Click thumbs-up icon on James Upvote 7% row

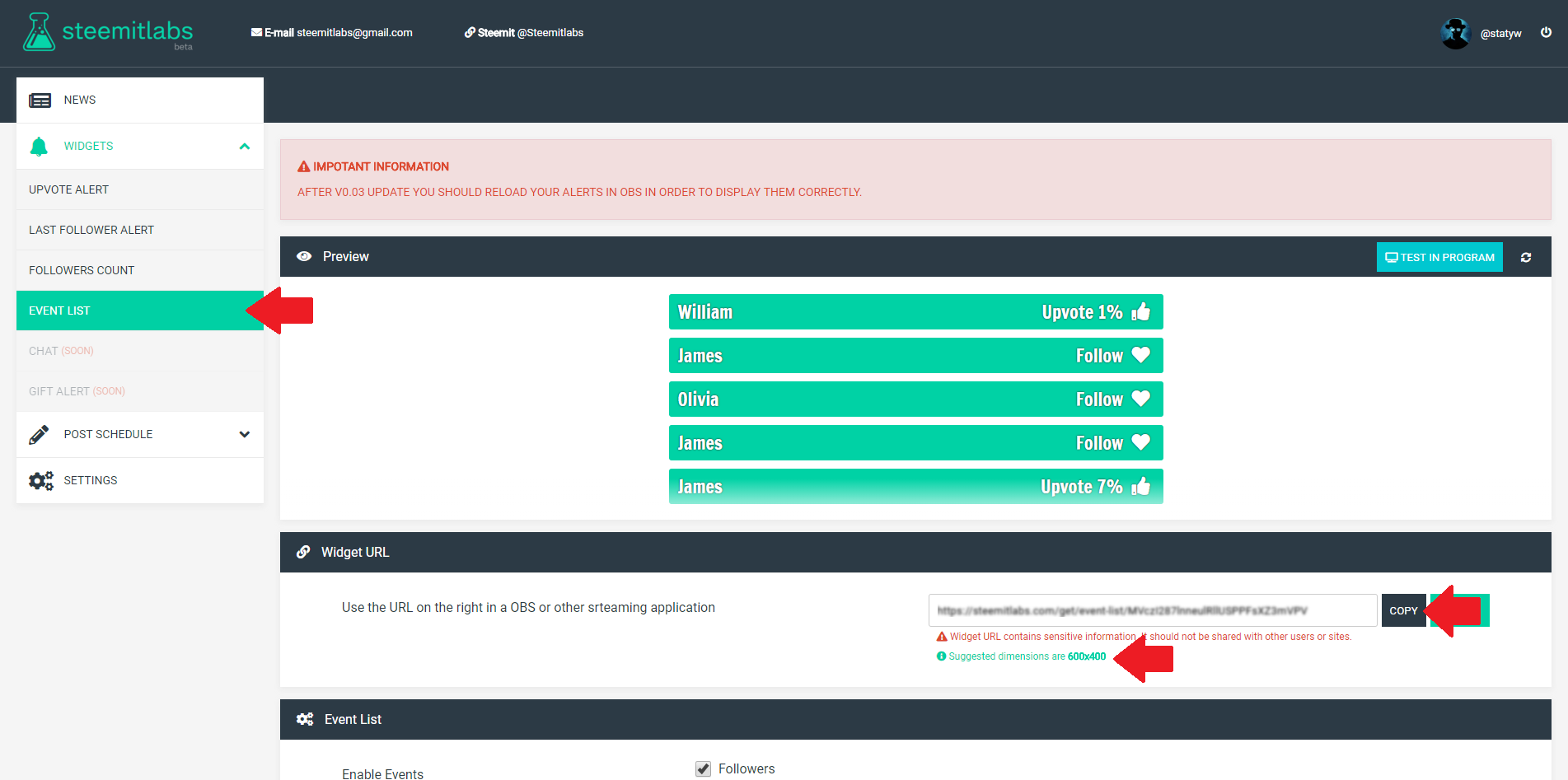click(1140, 486)
